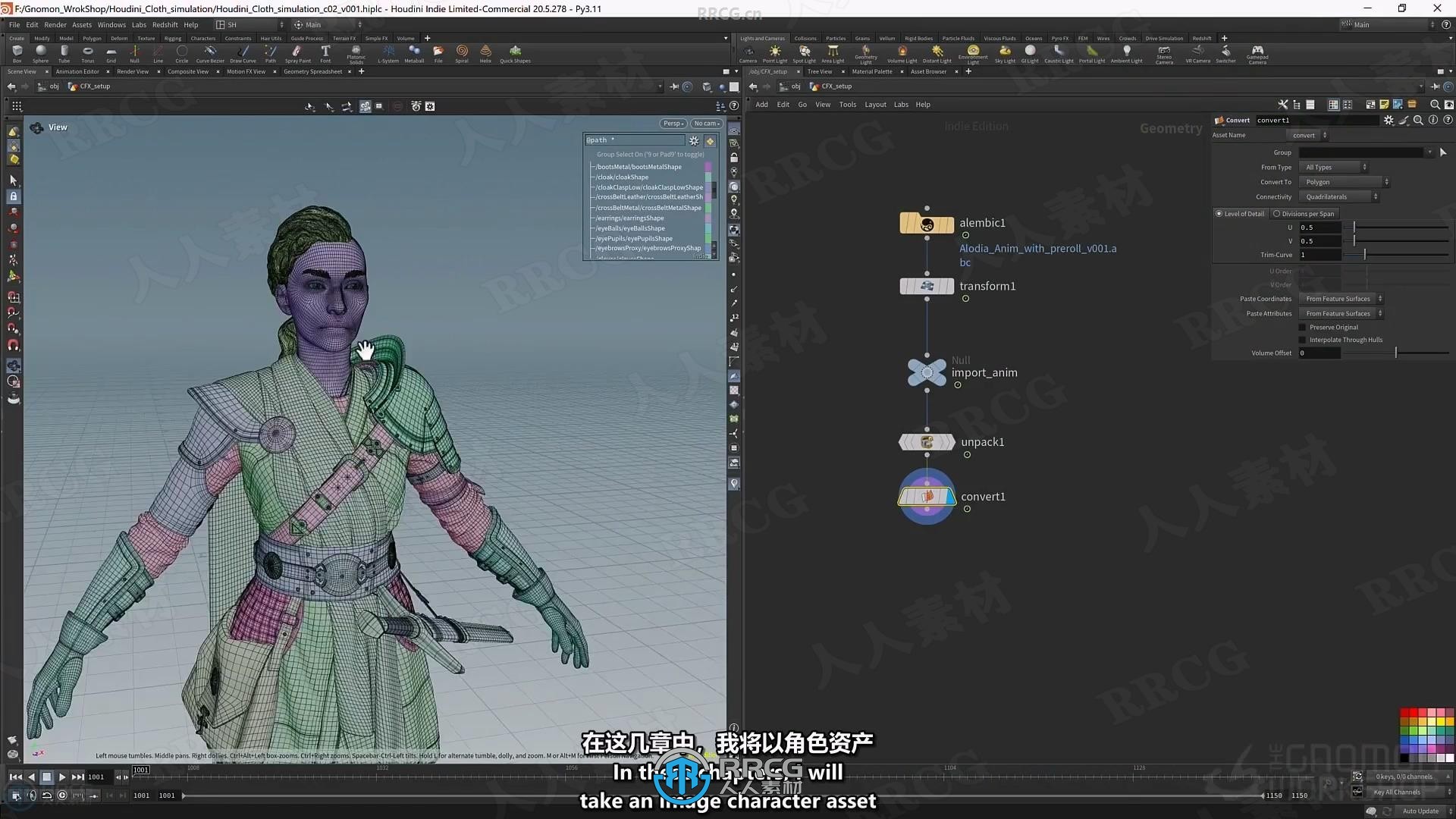Add a Point Light from the shelf
This screenshot has width=1456, height=819.
[774, 54]
